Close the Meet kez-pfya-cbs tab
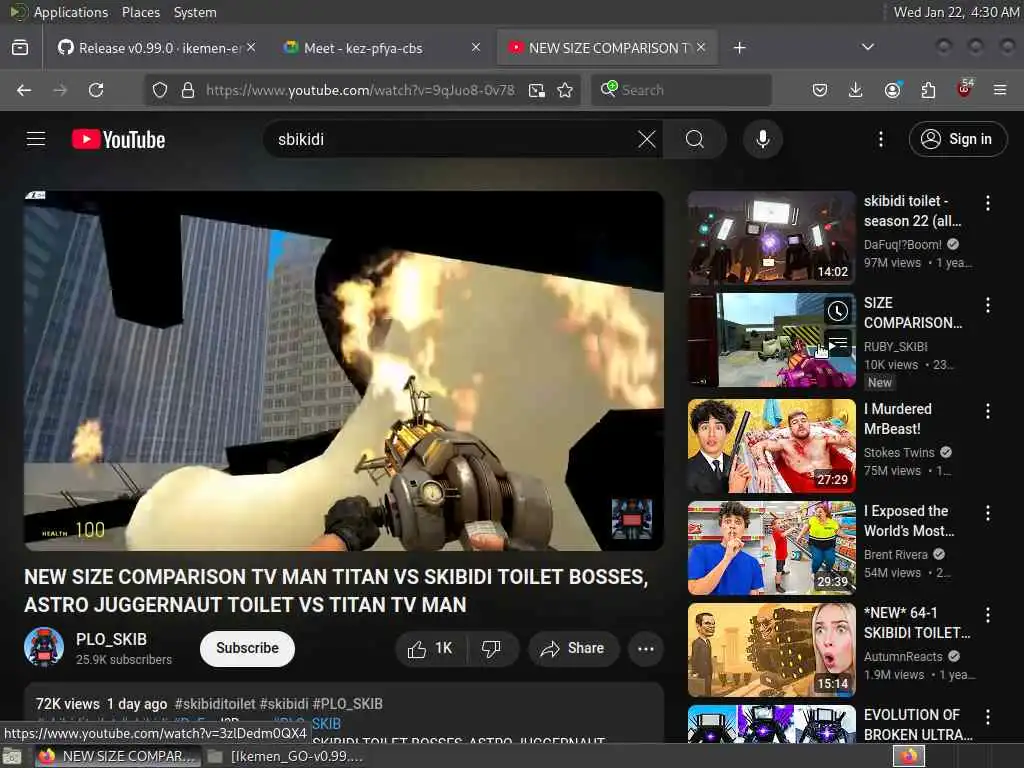Screen dimensions: 1024x768 coord(476,47)
